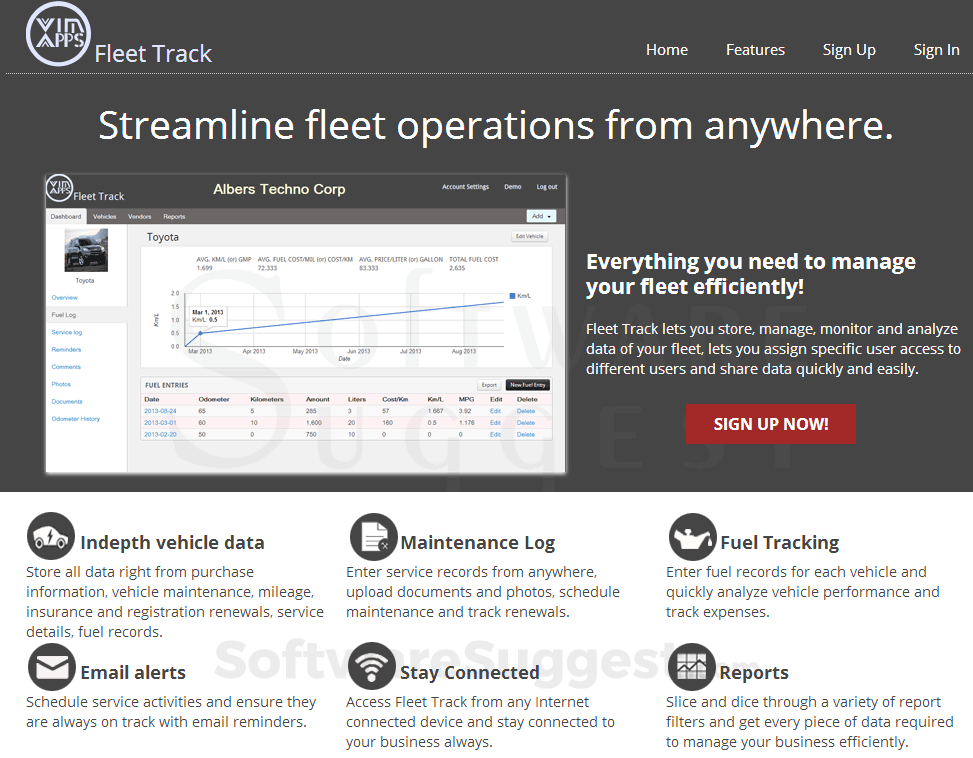The width and height of the screenshot is (973, 758).
Task: Open Reminders in the vehicle sidebar
Action: click(66, 350)
